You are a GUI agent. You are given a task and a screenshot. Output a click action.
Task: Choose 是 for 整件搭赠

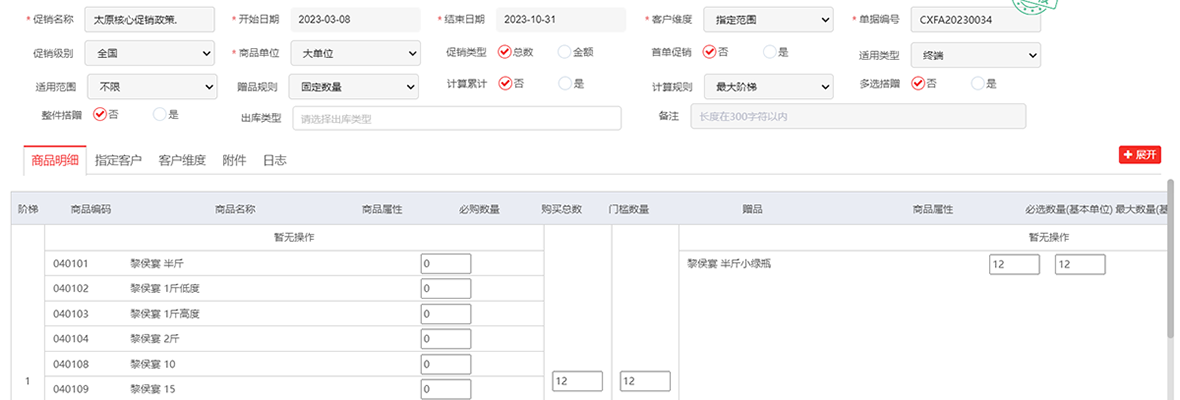159,115
